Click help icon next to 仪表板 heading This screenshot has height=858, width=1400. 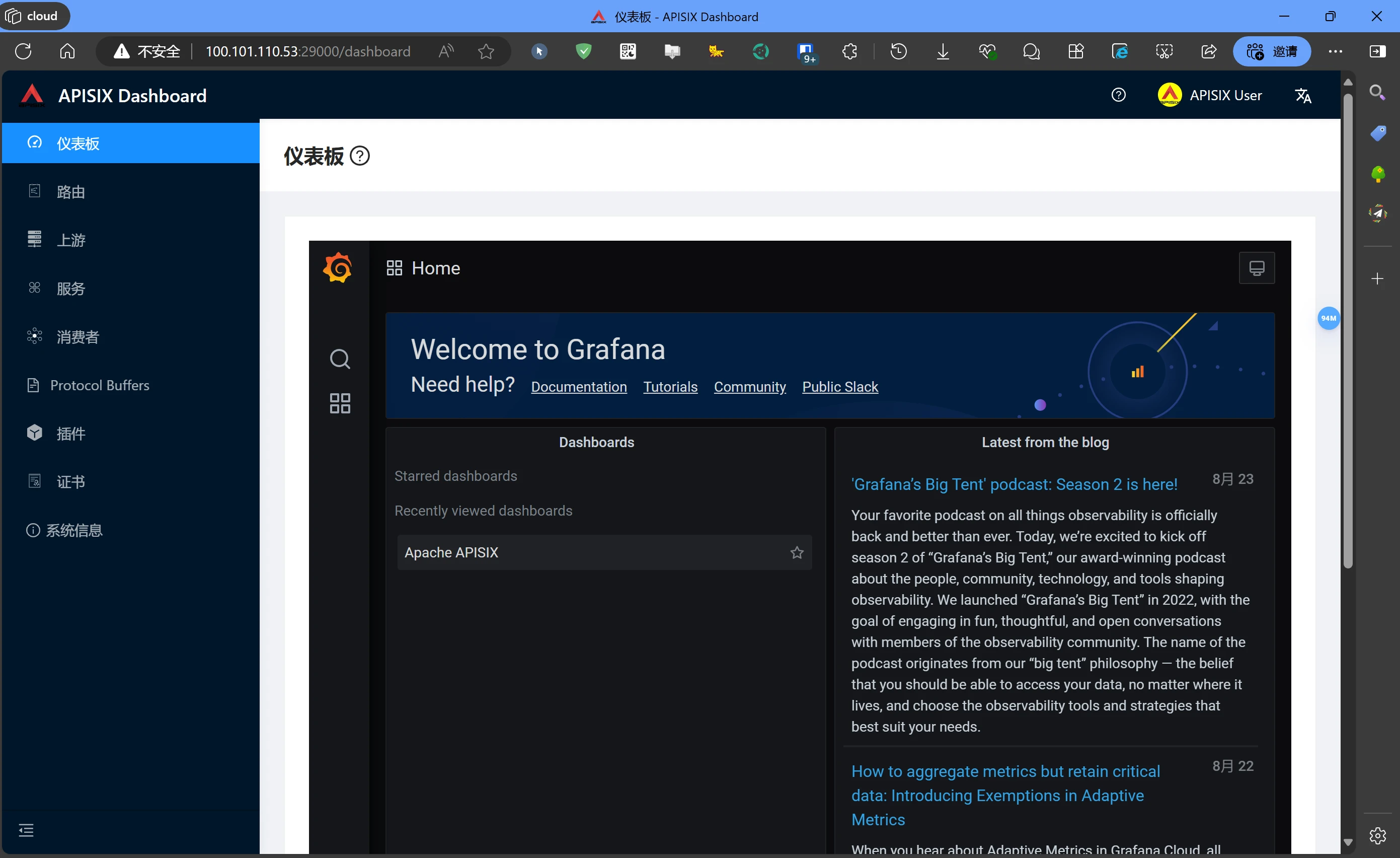(360, 156)
